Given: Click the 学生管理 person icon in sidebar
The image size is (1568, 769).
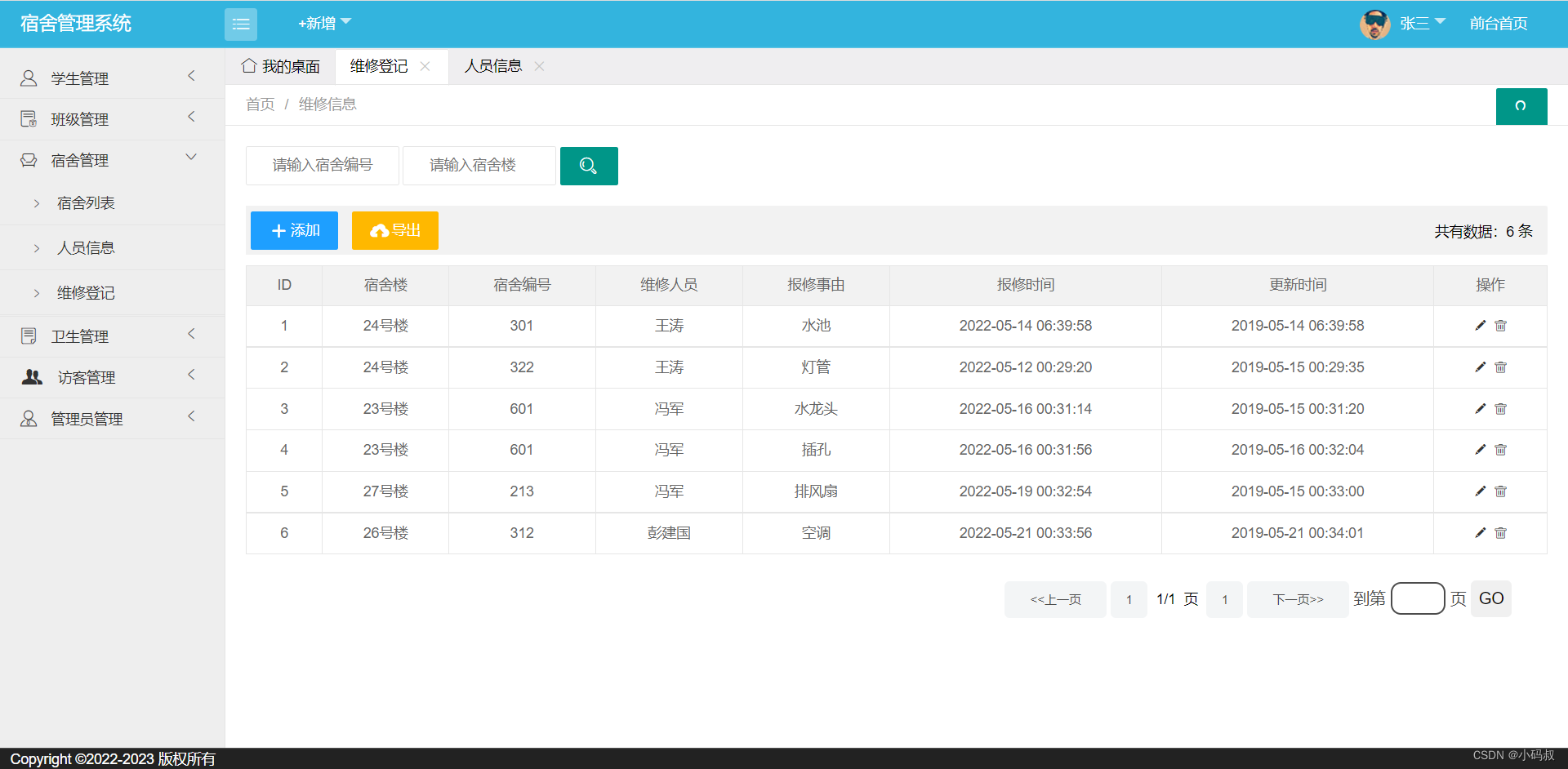Looking at the screenshot, I should tap(29, 78).
